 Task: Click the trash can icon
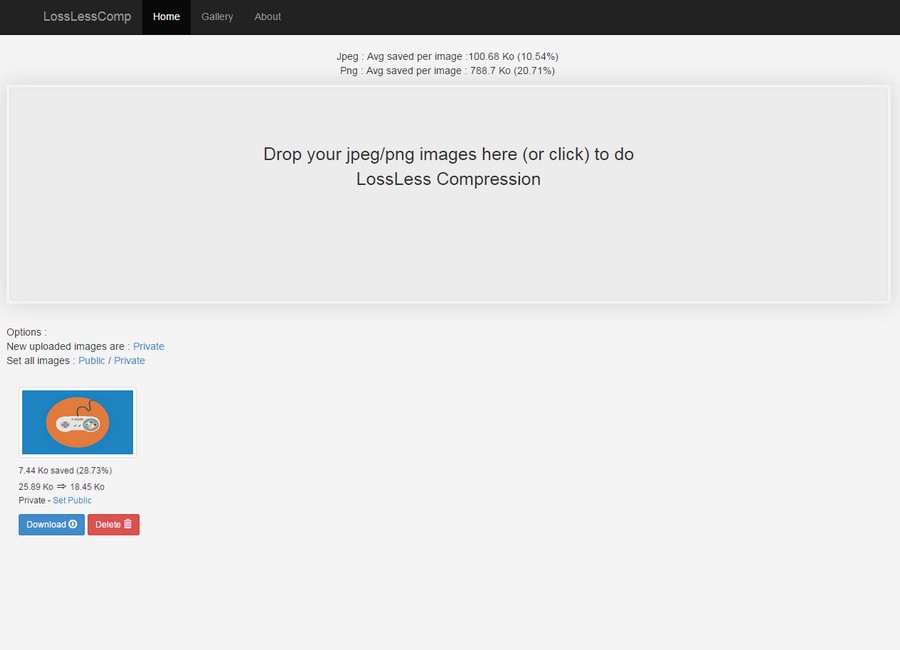click(128, 524)
